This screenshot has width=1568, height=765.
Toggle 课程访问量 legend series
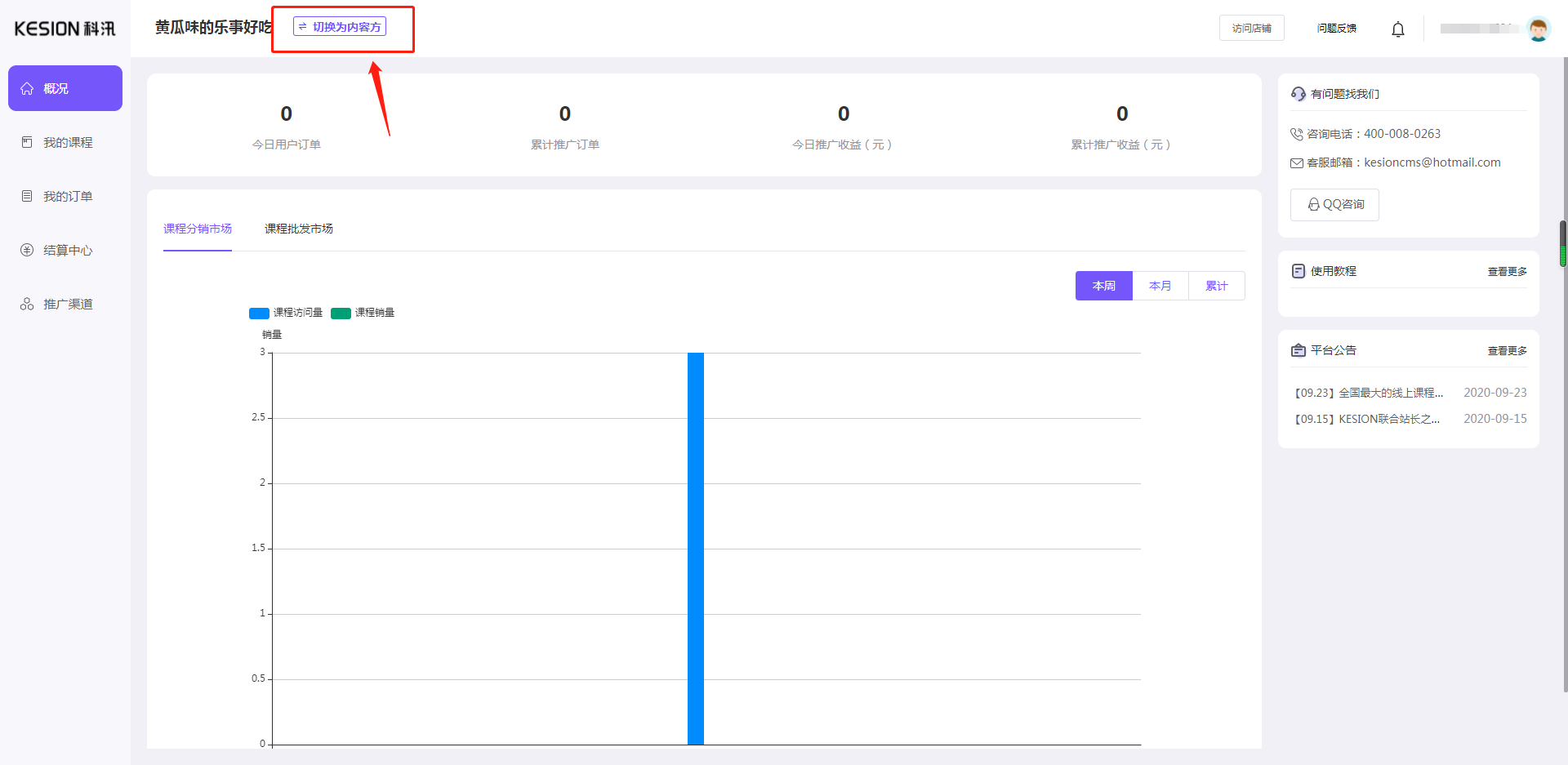pyautogui.click(x=286, y=313)
